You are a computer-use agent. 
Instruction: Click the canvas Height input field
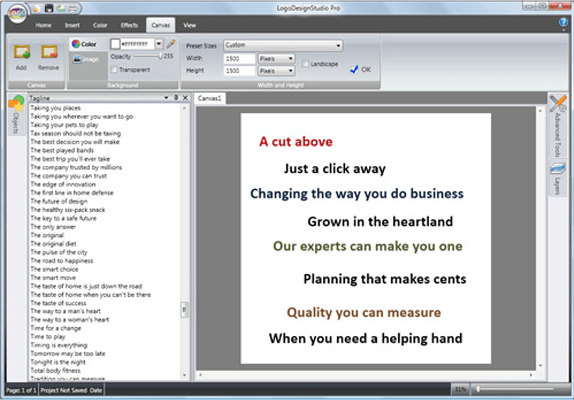pyautogui.click(x=239, y=71)
